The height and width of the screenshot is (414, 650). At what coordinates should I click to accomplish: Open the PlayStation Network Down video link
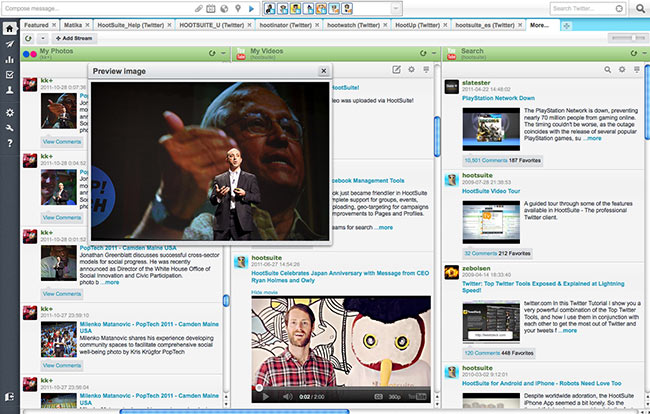(498, 98)
